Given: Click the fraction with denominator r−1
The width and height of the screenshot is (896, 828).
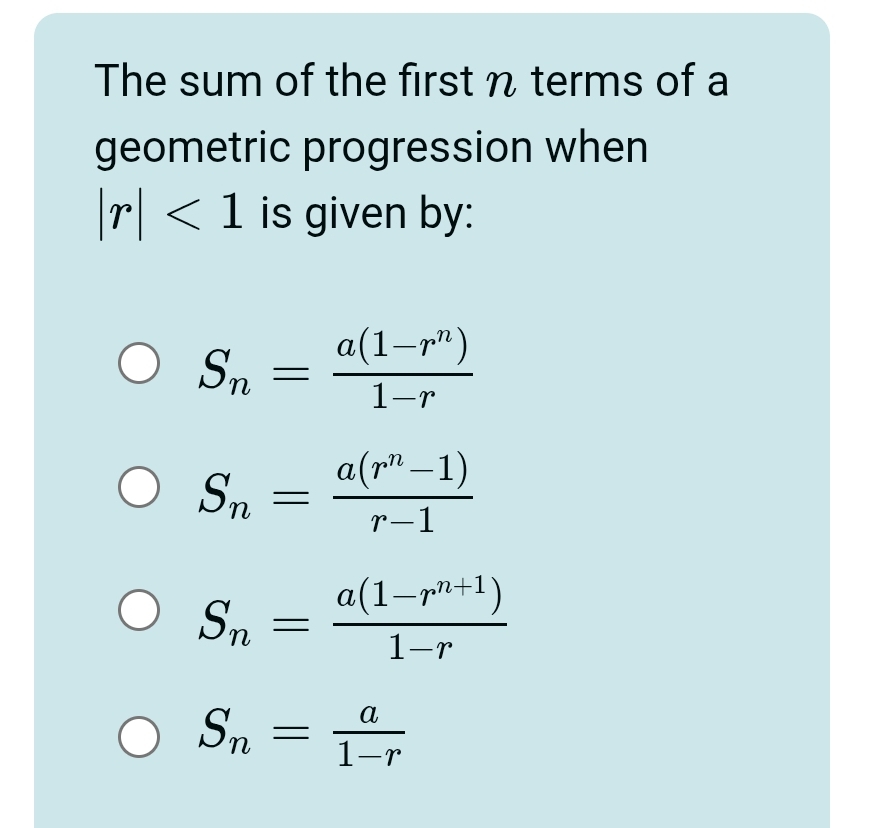Looking at the screenshot, I should 402,494.
